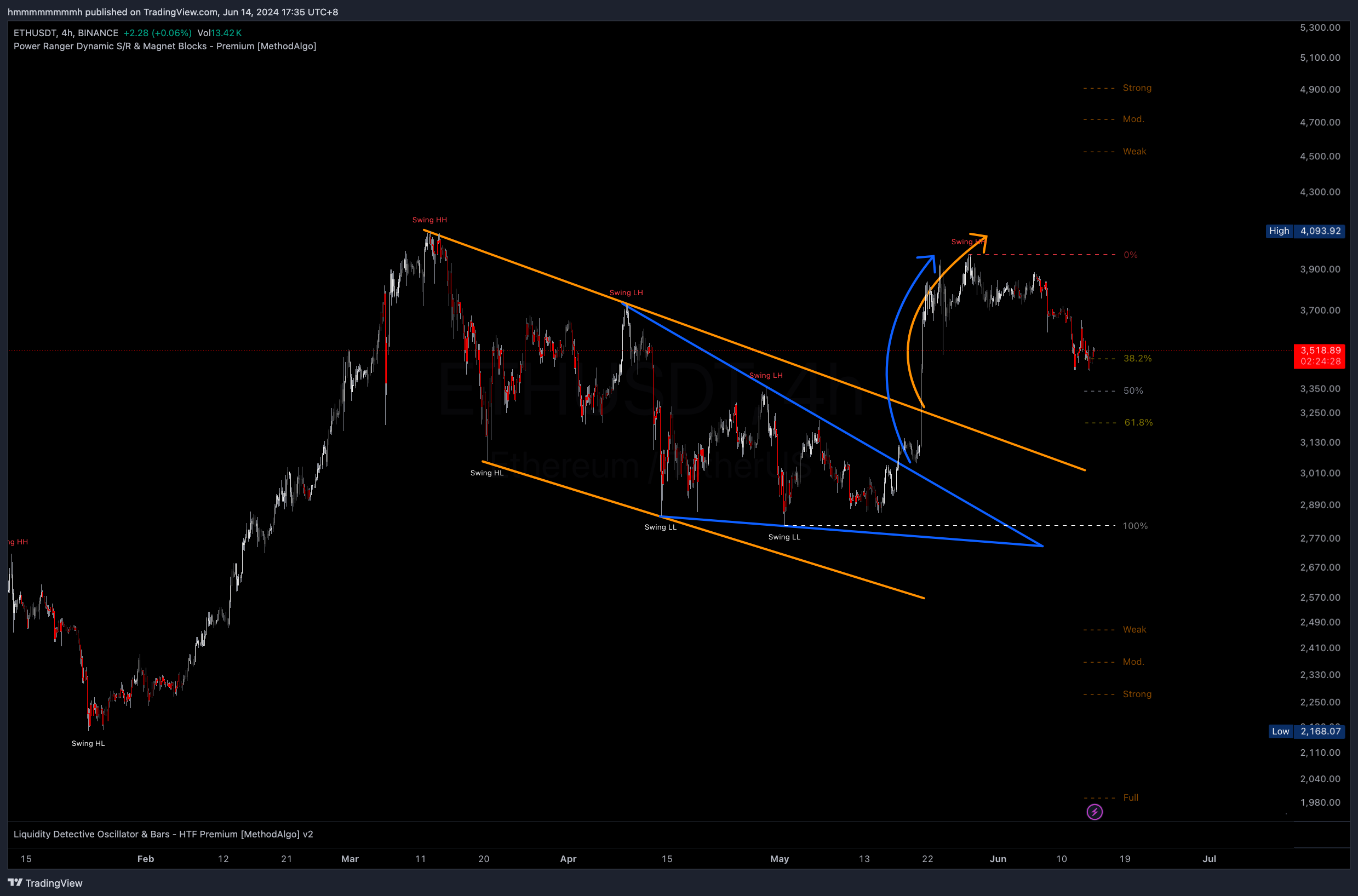Screen dimensions: 1358x896
Task: Click the Jun label on time axis
Action: pyautogui.click(x=998, y=858)
